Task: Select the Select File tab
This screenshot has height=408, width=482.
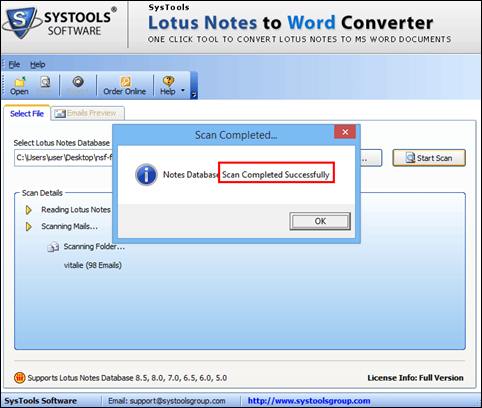Action: pyautogui.click(x=27, y=113)
